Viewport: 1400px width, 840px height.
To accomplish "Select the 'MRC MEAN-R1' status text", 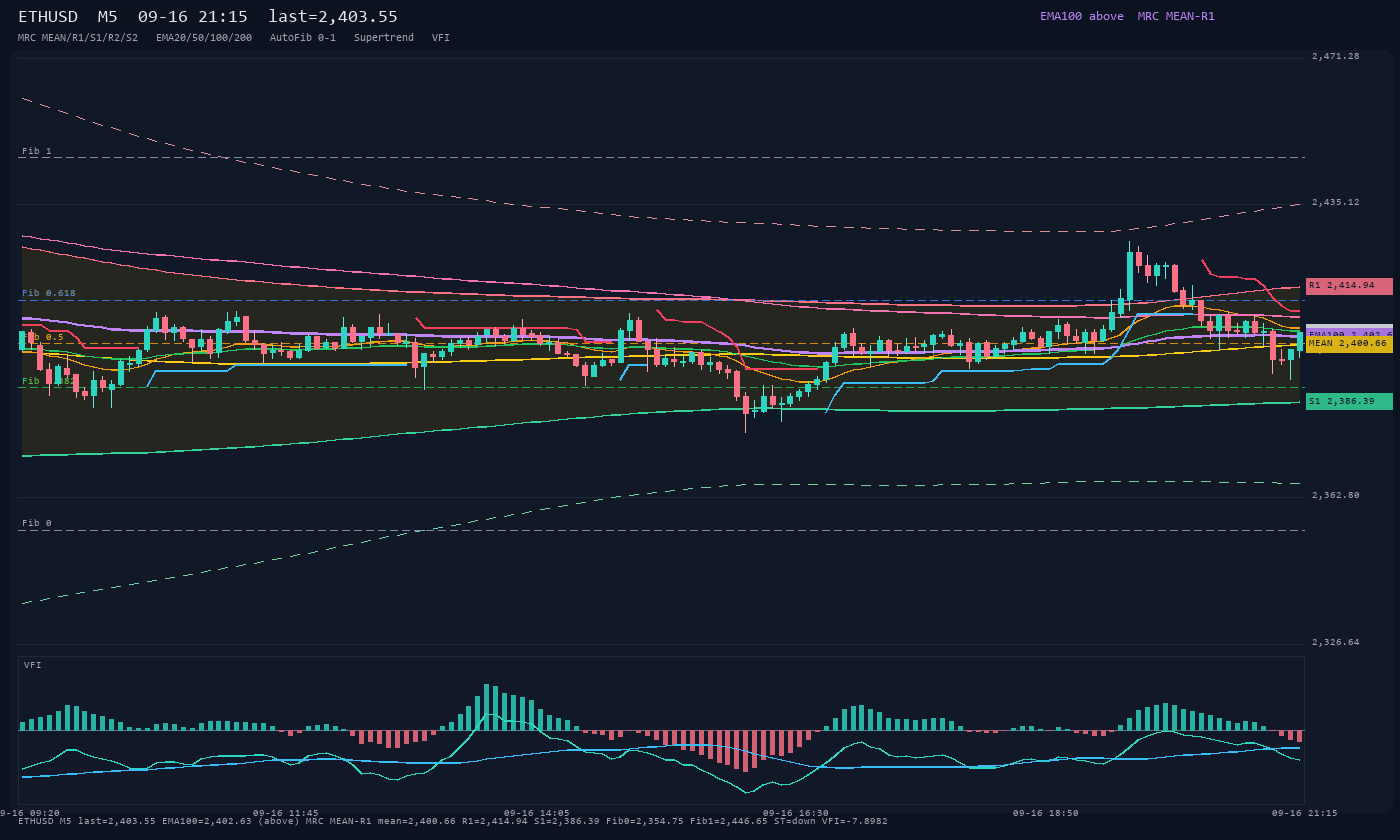I will coord(1176,16).
